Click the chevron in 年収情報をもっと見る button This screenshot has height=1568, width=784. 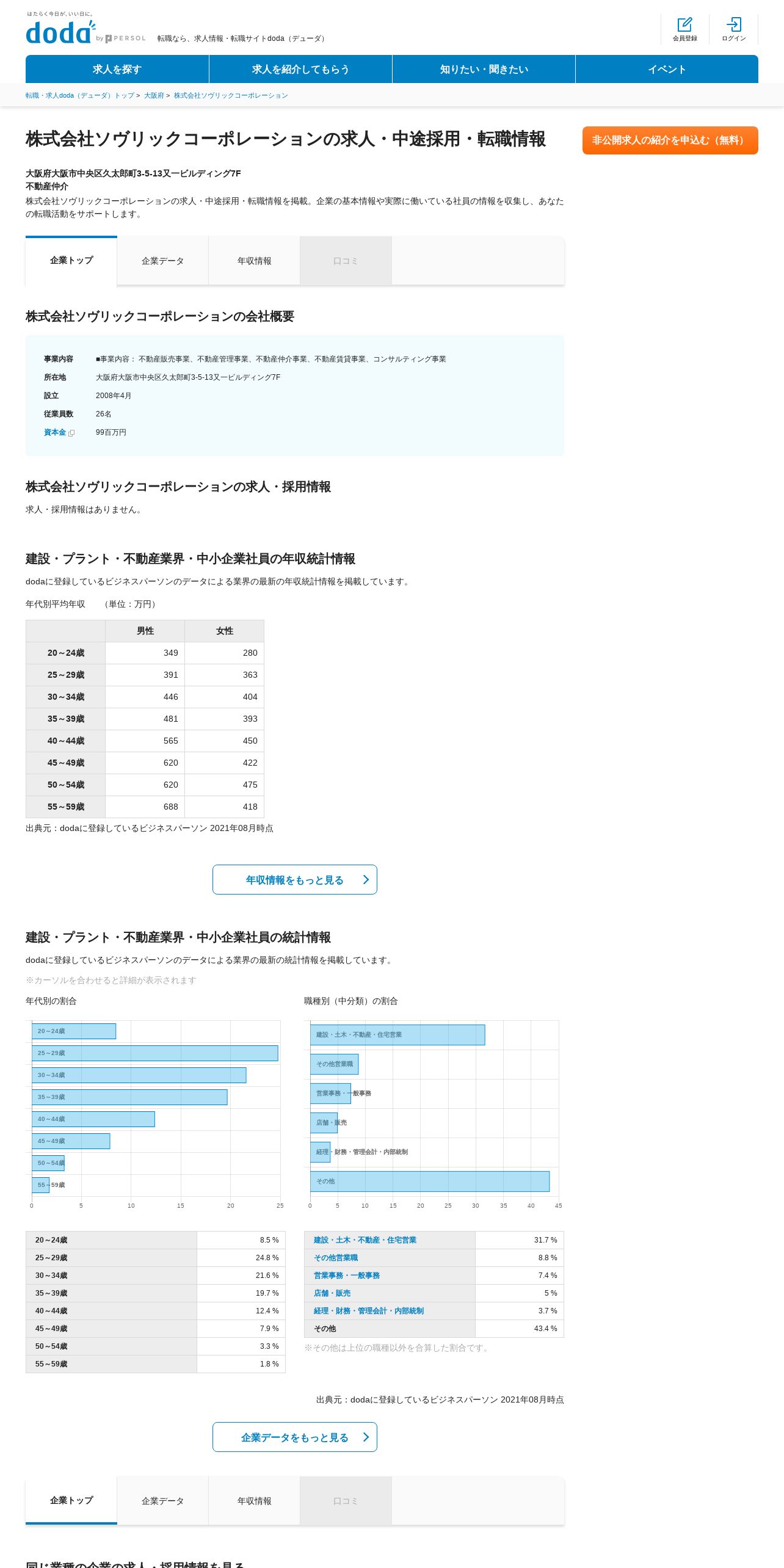366,880
